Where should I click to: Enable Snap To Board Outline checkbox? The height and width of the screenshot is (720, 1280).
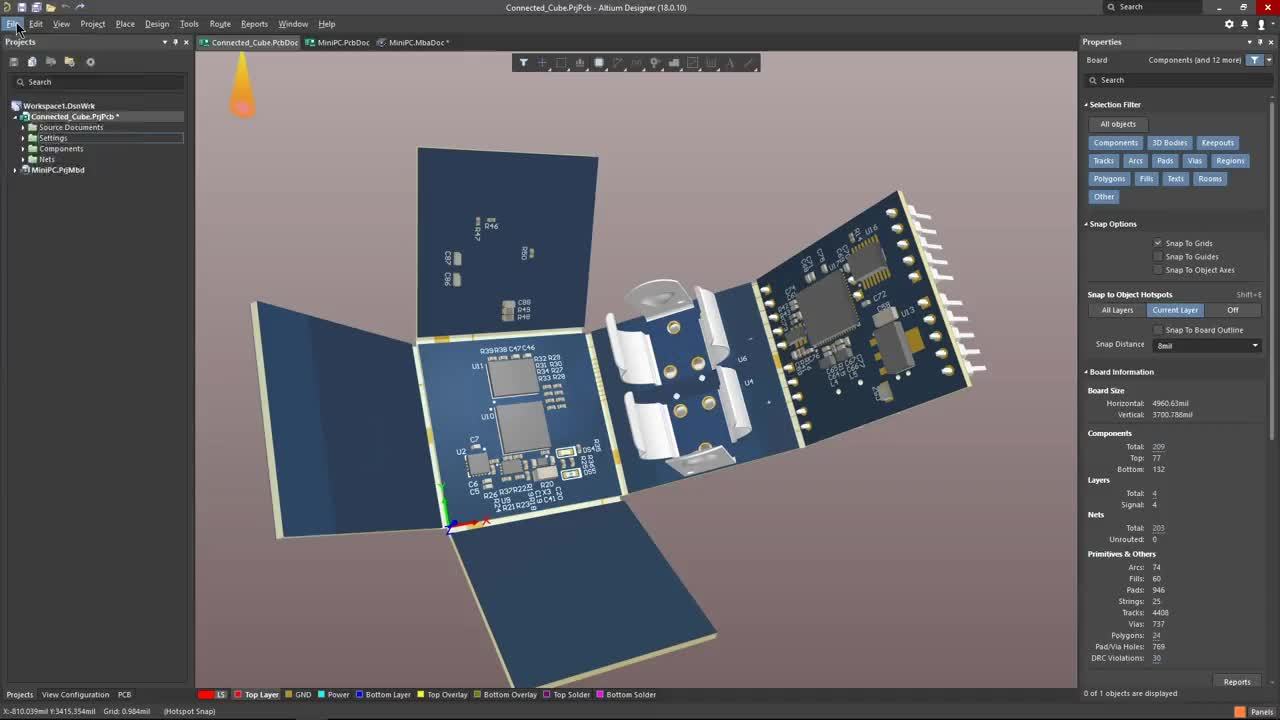tap(1158, 330)
